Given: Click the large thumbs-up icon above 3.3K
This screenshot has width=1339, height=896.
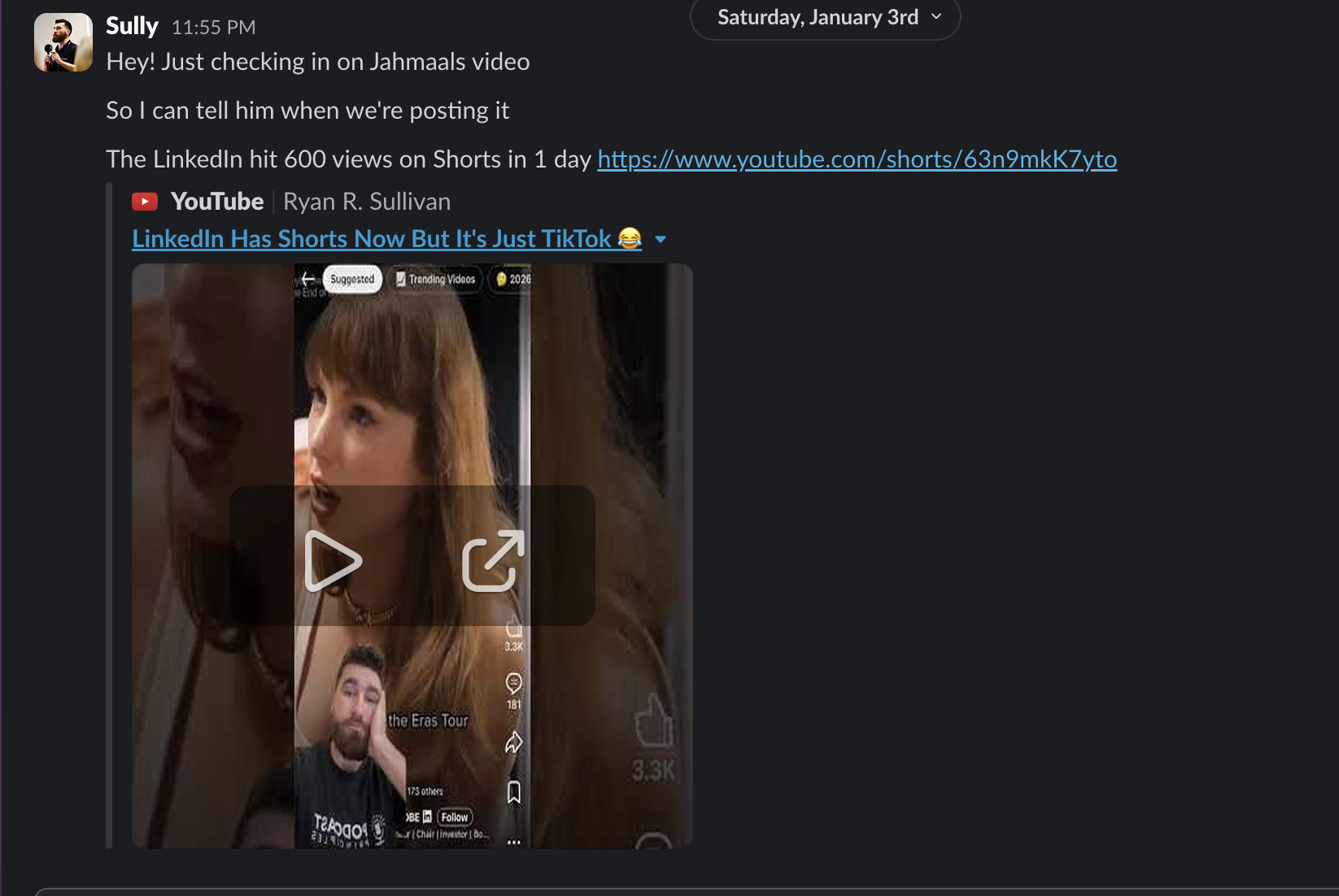Looking at the screenshot, I should [653, 722].
